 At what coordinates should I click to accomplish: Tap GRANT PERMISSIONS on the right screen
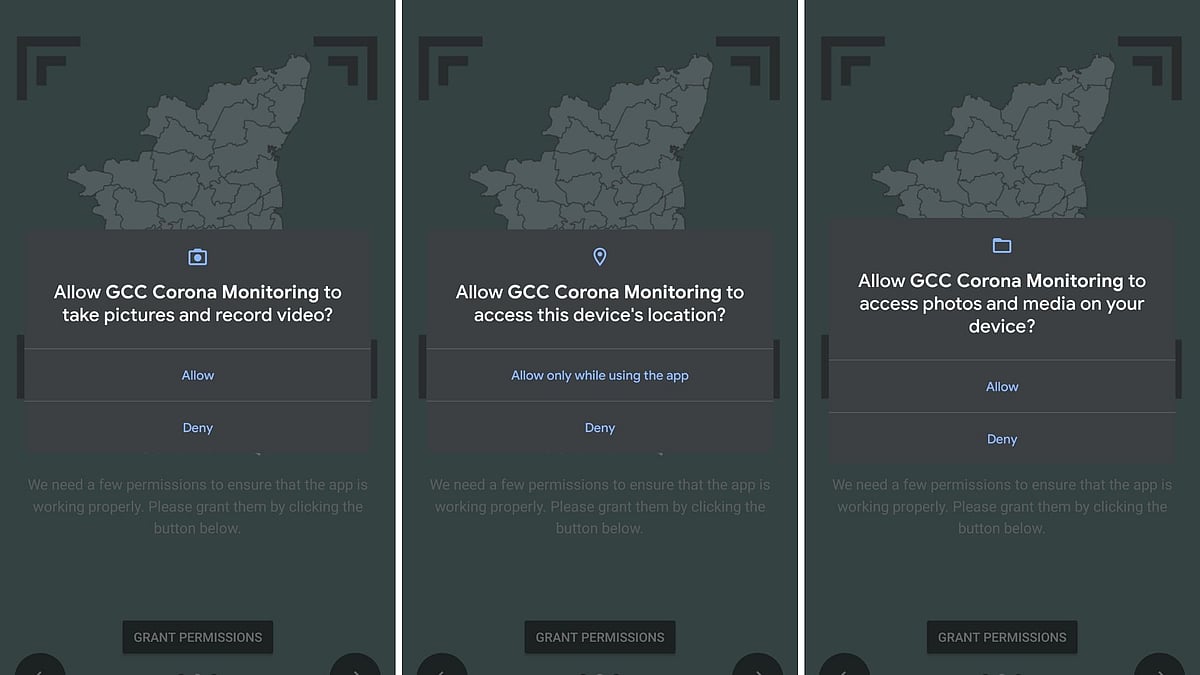pos(1002,637)
